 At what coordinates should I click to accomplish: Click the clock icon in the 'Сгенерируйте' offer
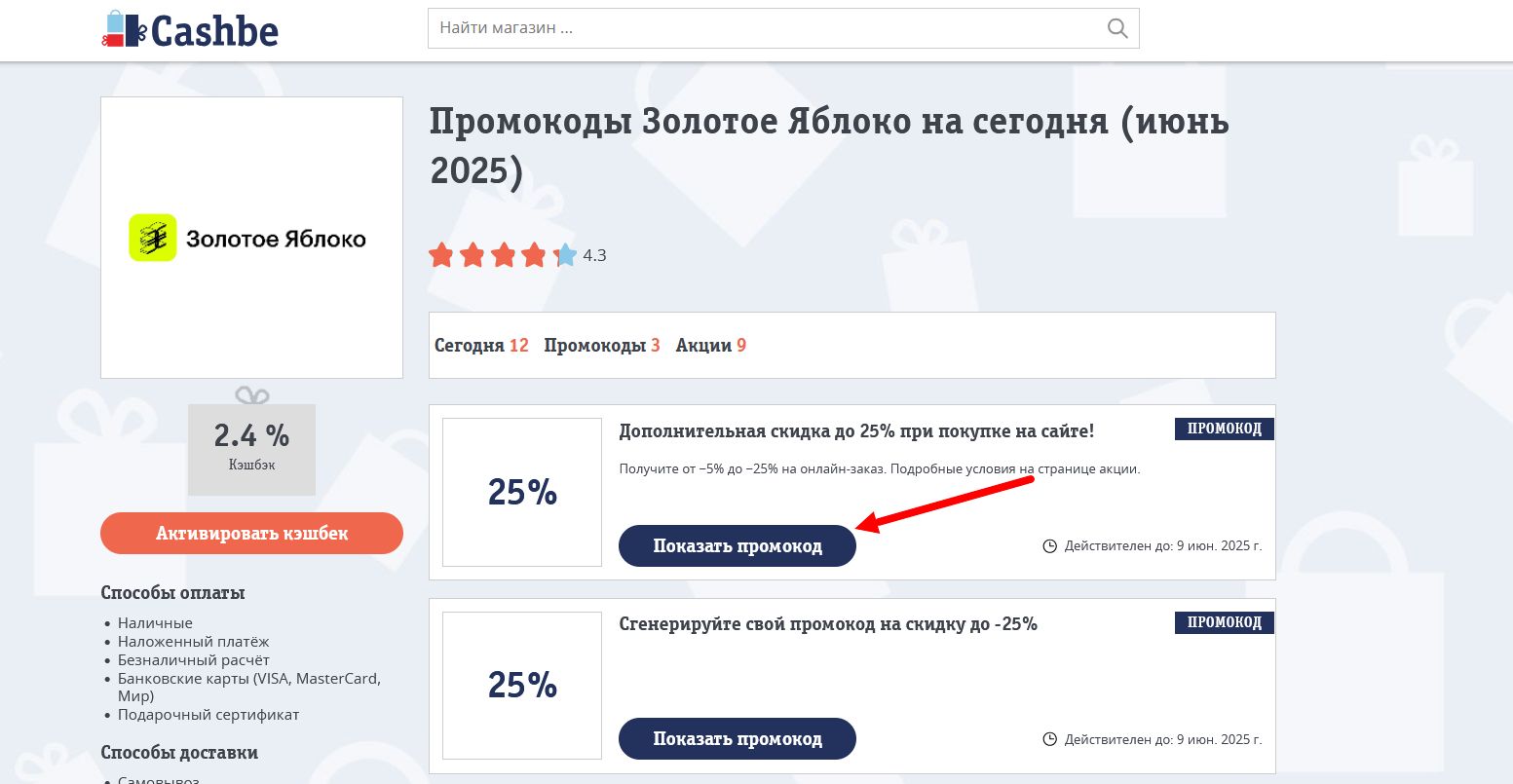[x=1050, y=740]
